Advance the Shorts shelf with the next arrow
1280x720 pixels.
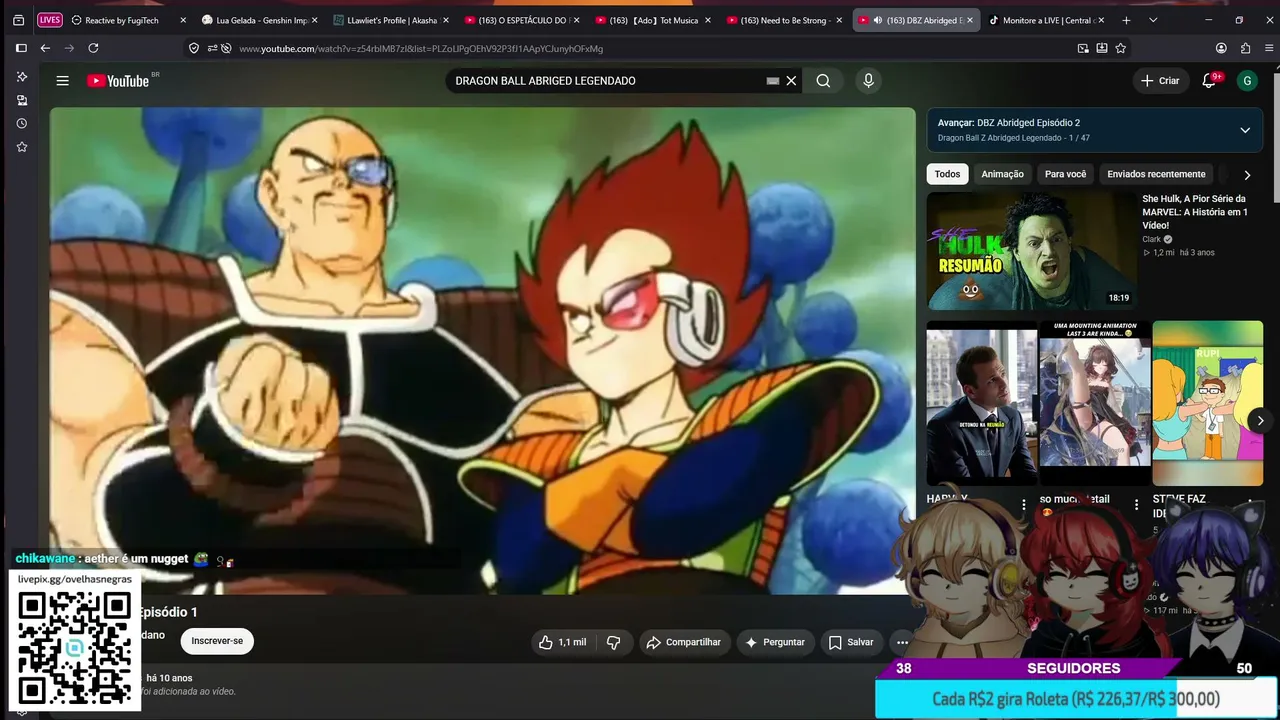1260,421
